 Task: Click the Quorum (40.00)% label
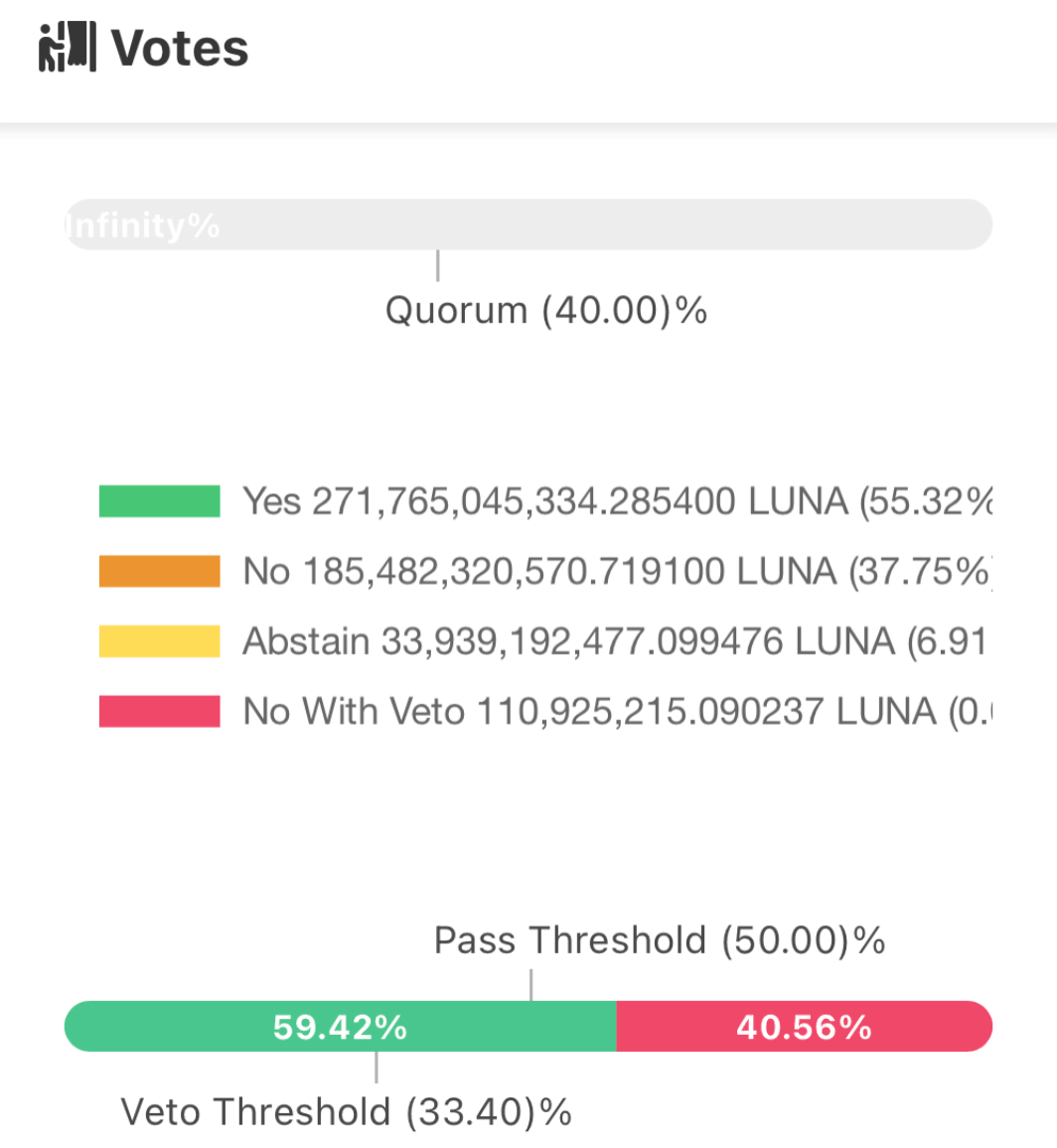[x=546, y=311]
